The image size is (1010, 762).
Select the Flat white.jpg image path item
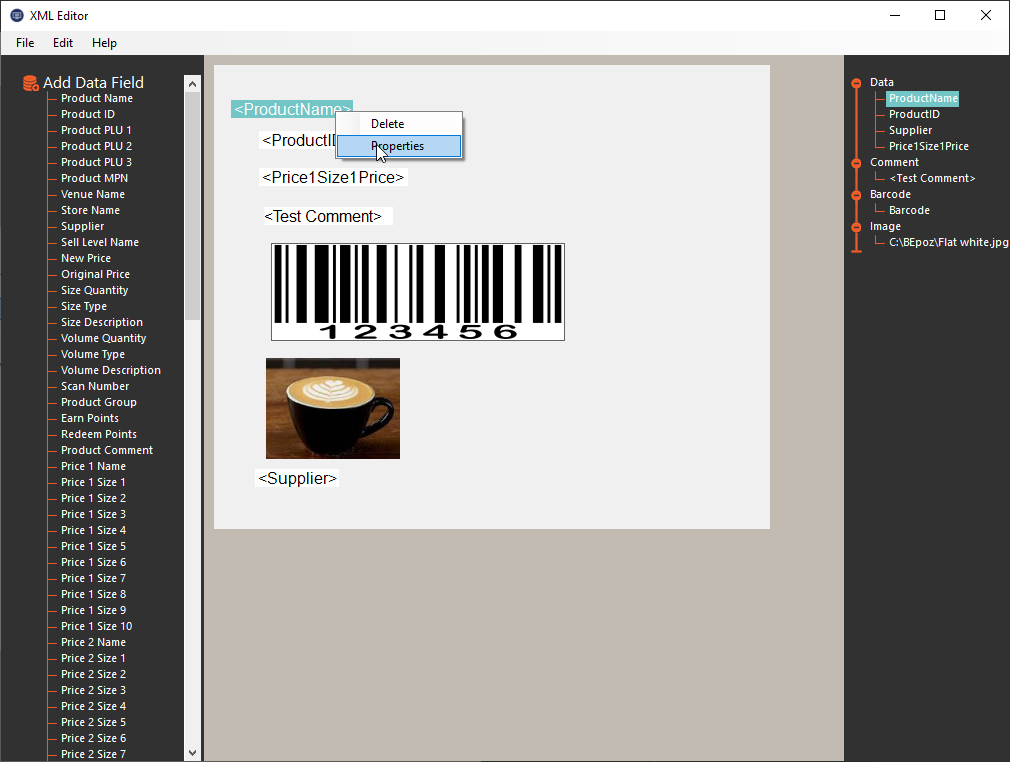pyautogui.click(x=948, y=243)
